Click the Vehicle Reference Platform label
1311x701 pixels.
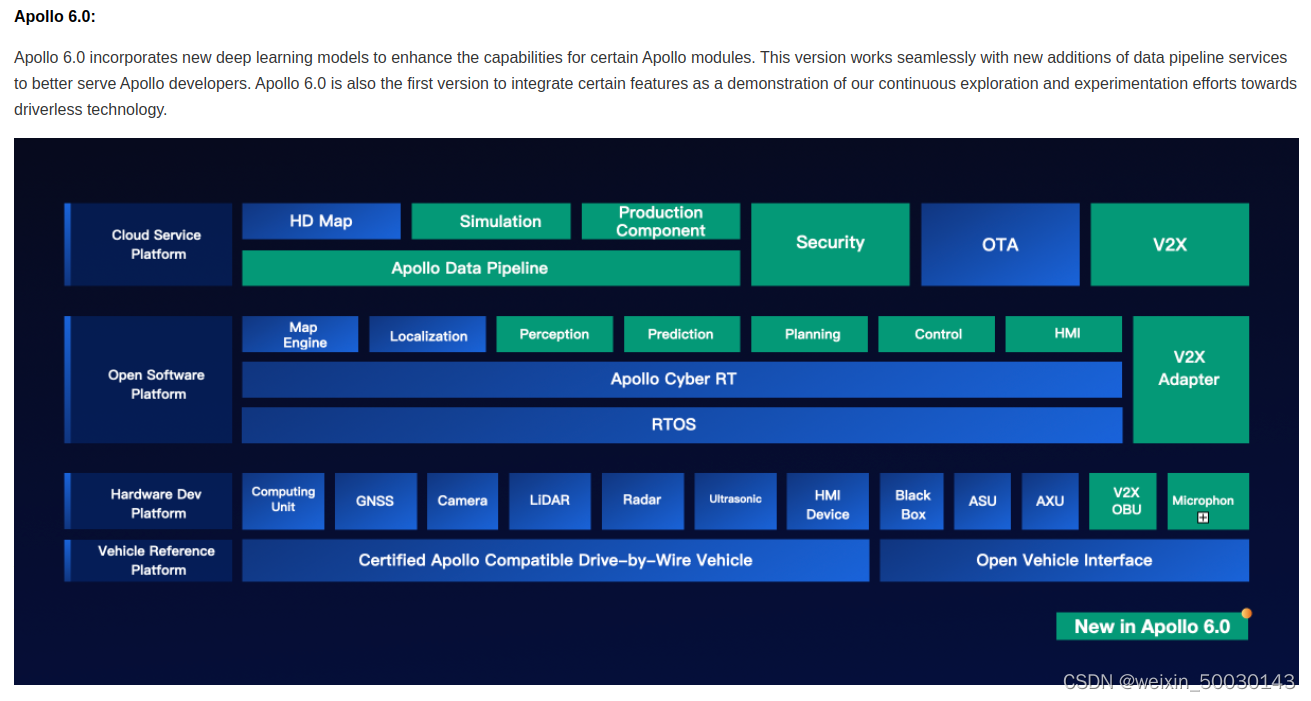[149, 561]
